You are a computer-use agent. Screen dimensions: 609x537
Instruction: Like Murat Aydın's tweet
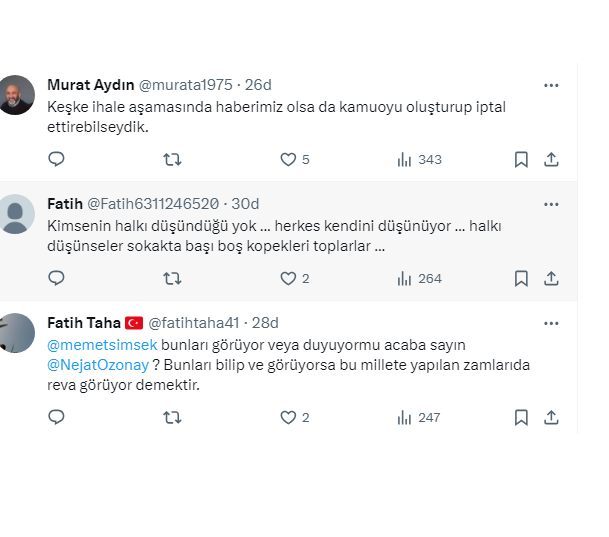tap(288, 159)
